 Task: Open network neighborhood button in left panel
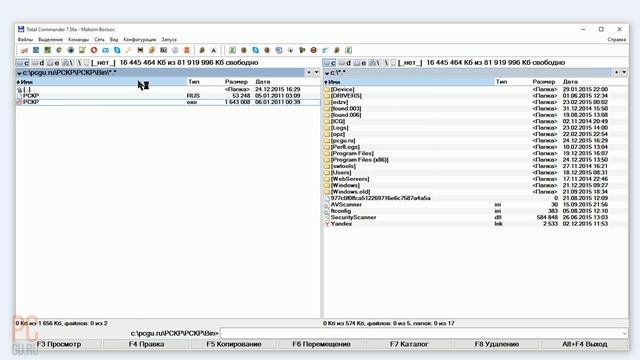coord(68,62)
